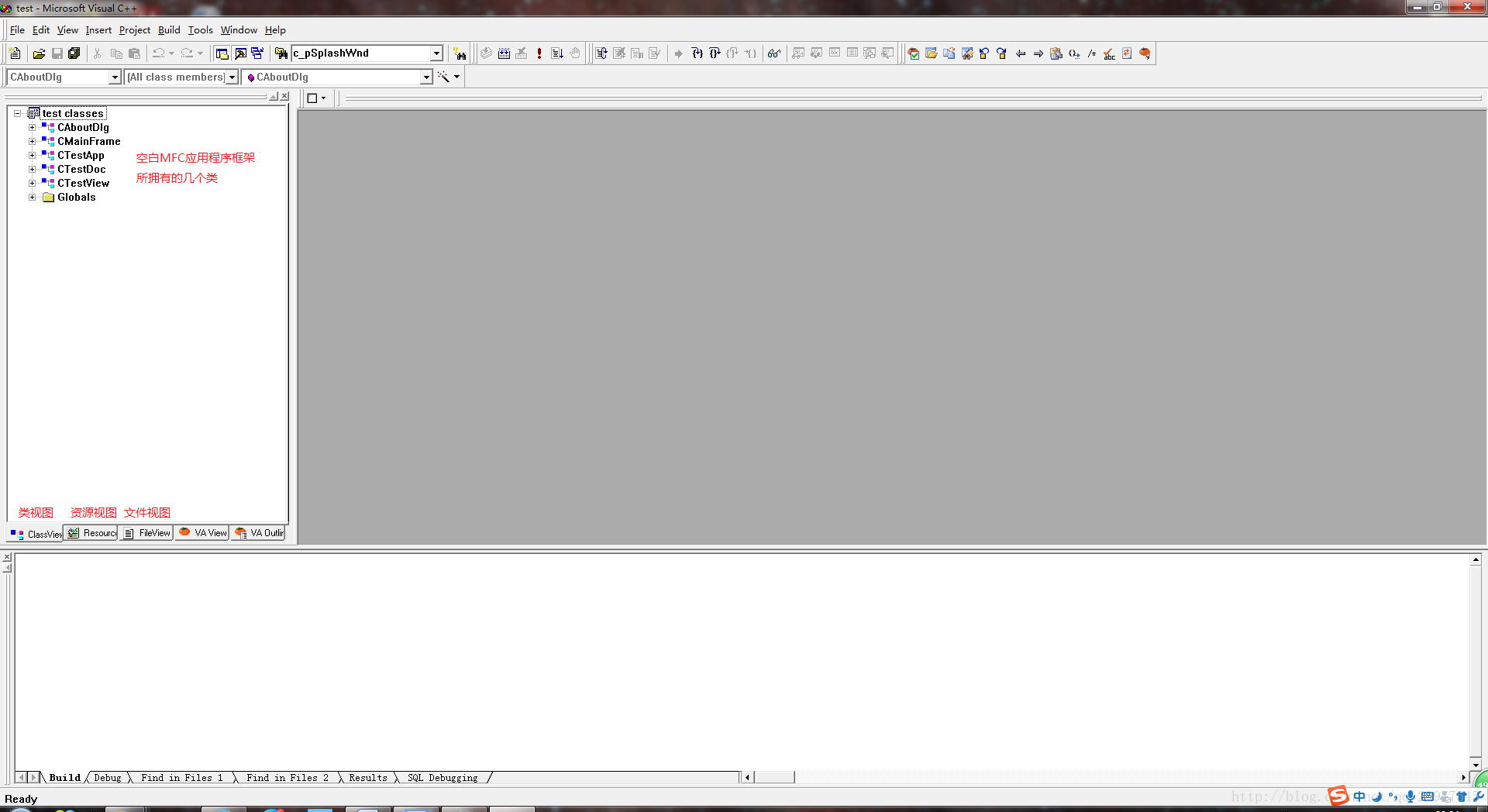The width and height of the screenshot is (1488, 812).
Task: Click the Step Over braces icon
Action: pos(715,53)
